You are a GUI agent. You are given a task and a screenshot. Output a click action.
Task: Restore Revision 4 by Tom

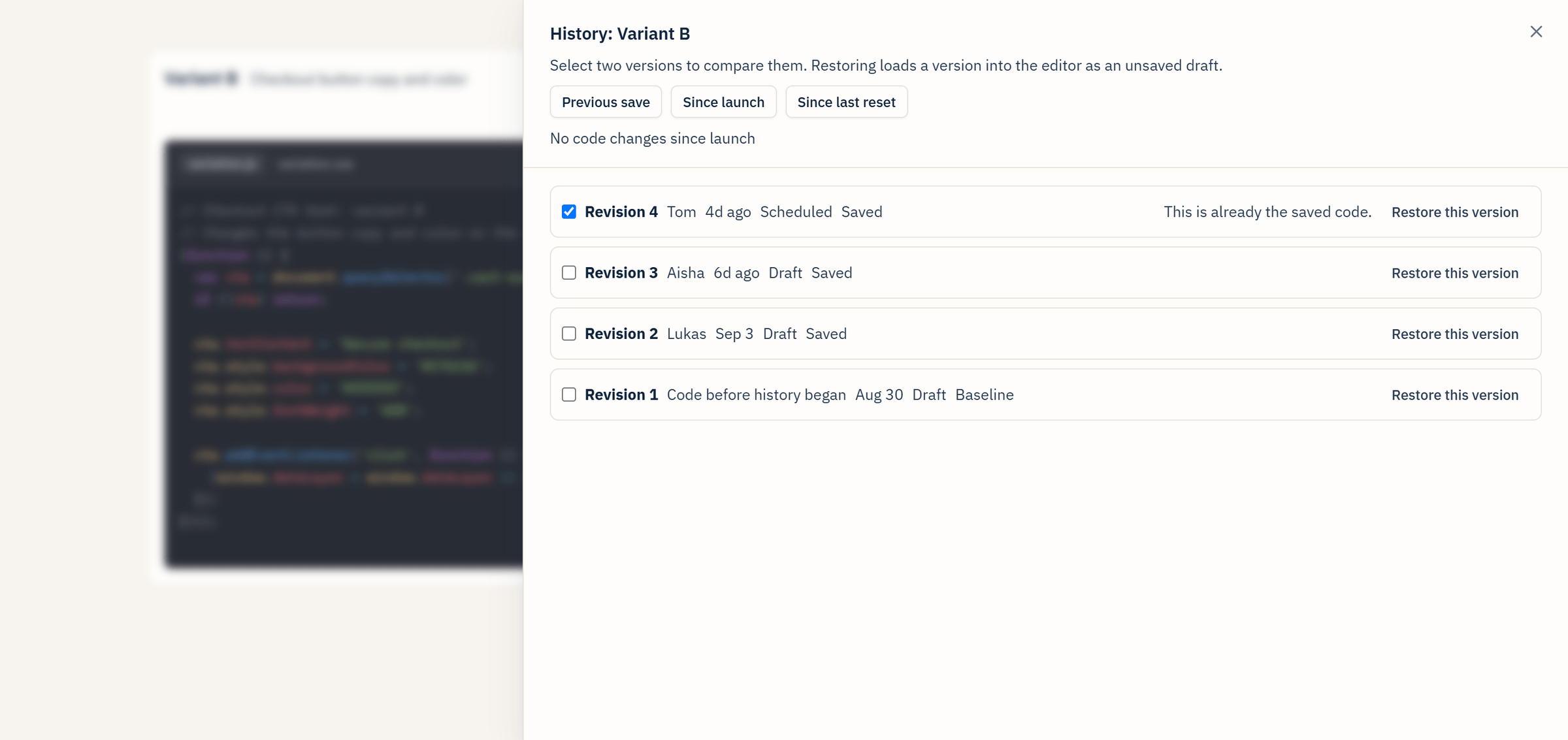pyautogui.click(x=1455, y=212)
